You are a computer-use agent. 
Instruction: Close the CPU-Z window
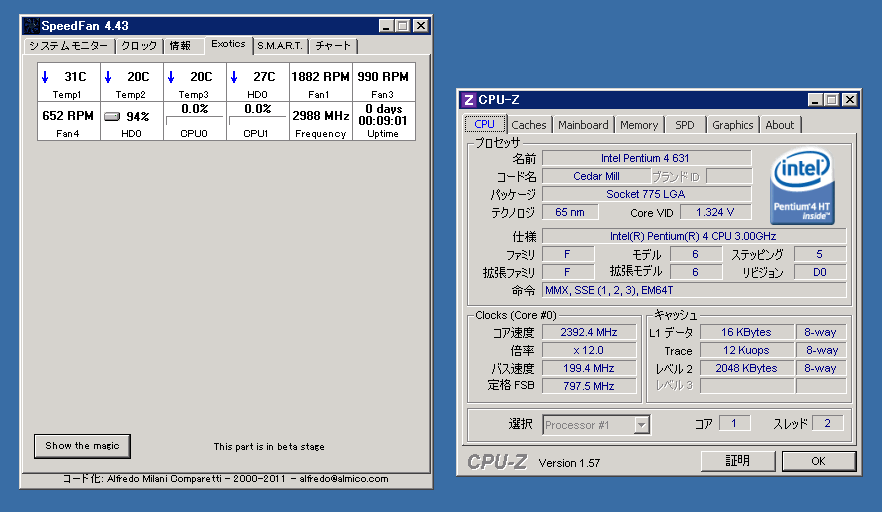(850, 100)
